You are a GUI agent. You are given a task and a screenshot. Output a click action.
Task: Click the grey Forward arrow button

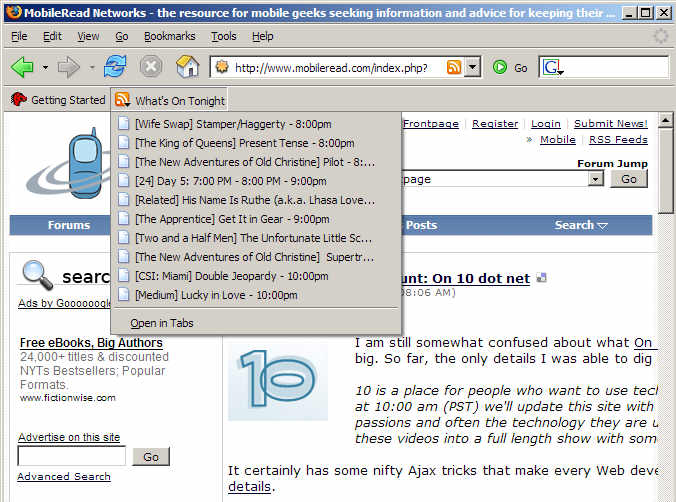(x=69, y=67)
